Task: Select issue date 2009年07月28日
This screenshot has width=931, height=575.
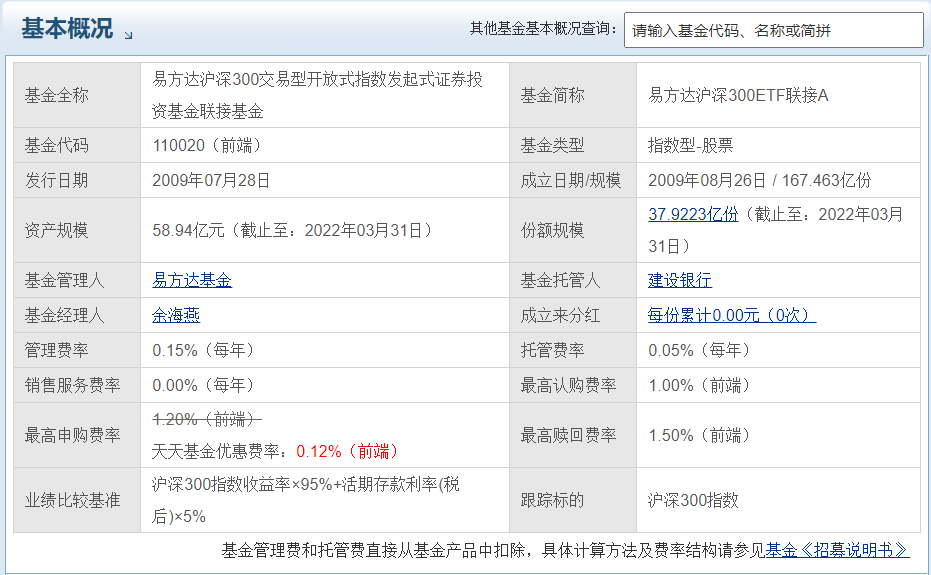Action: [211, 180]
